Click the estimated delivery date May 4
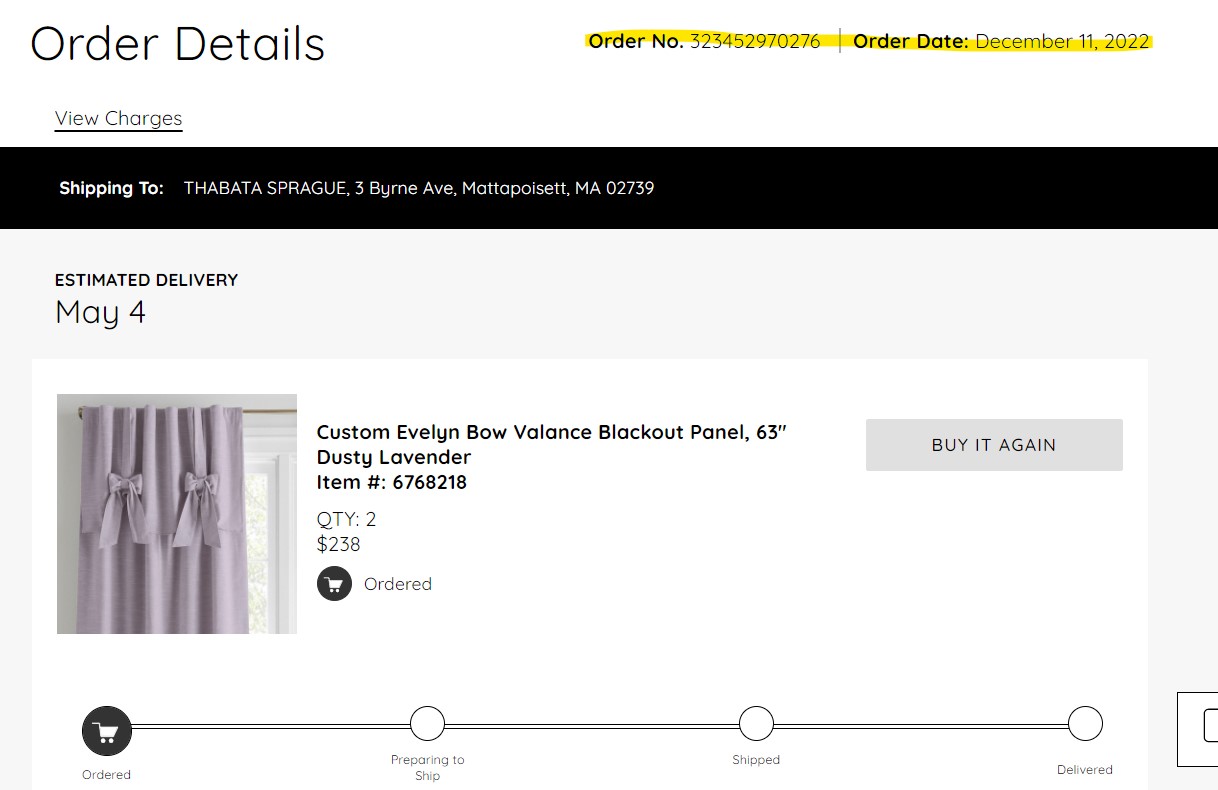1218x790 pixels. pyautogui.click(x=100, y=312)
